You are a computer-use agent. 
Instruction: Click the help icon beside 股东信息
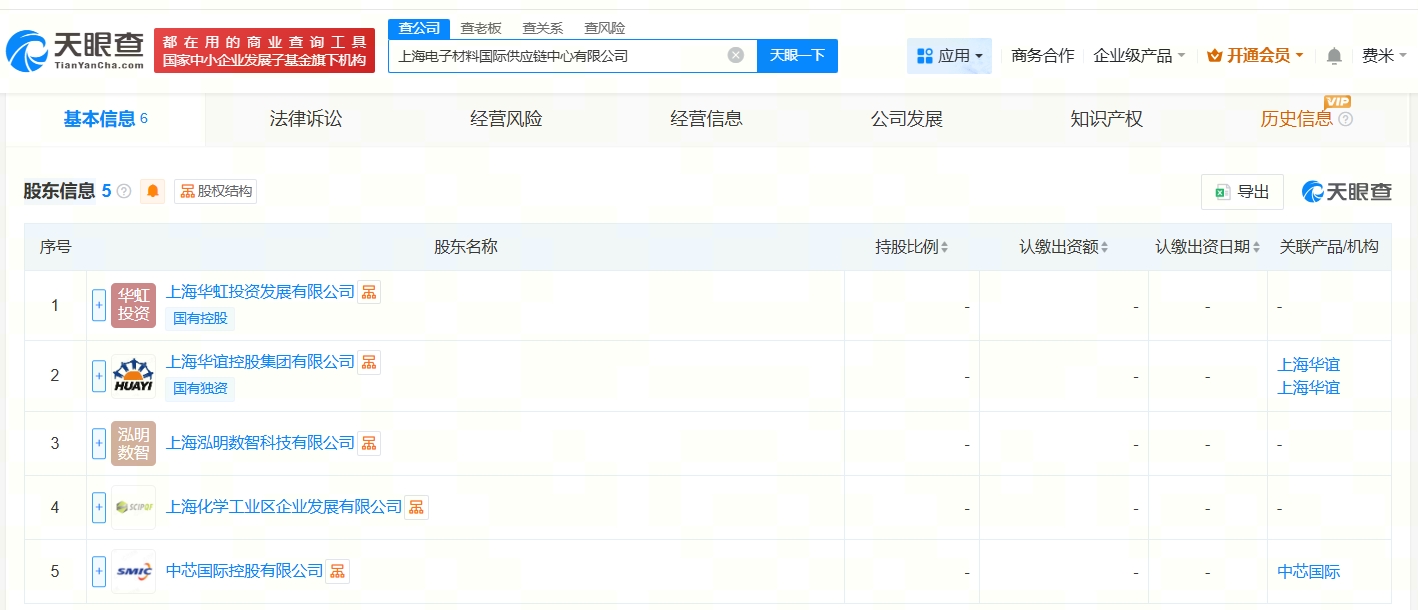124,191
